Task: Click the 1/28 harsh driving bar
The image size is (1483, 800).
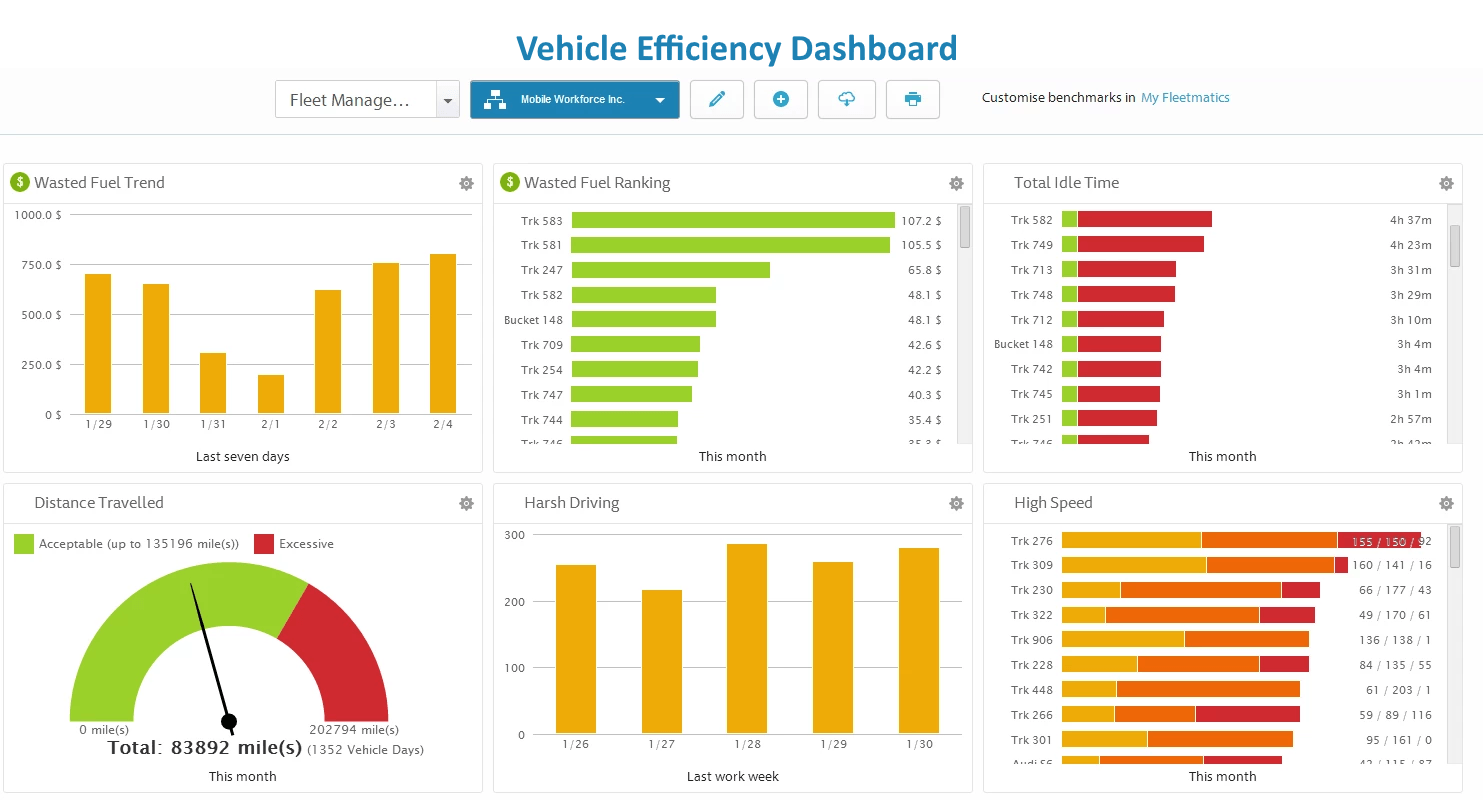Action: coord(747,639)
